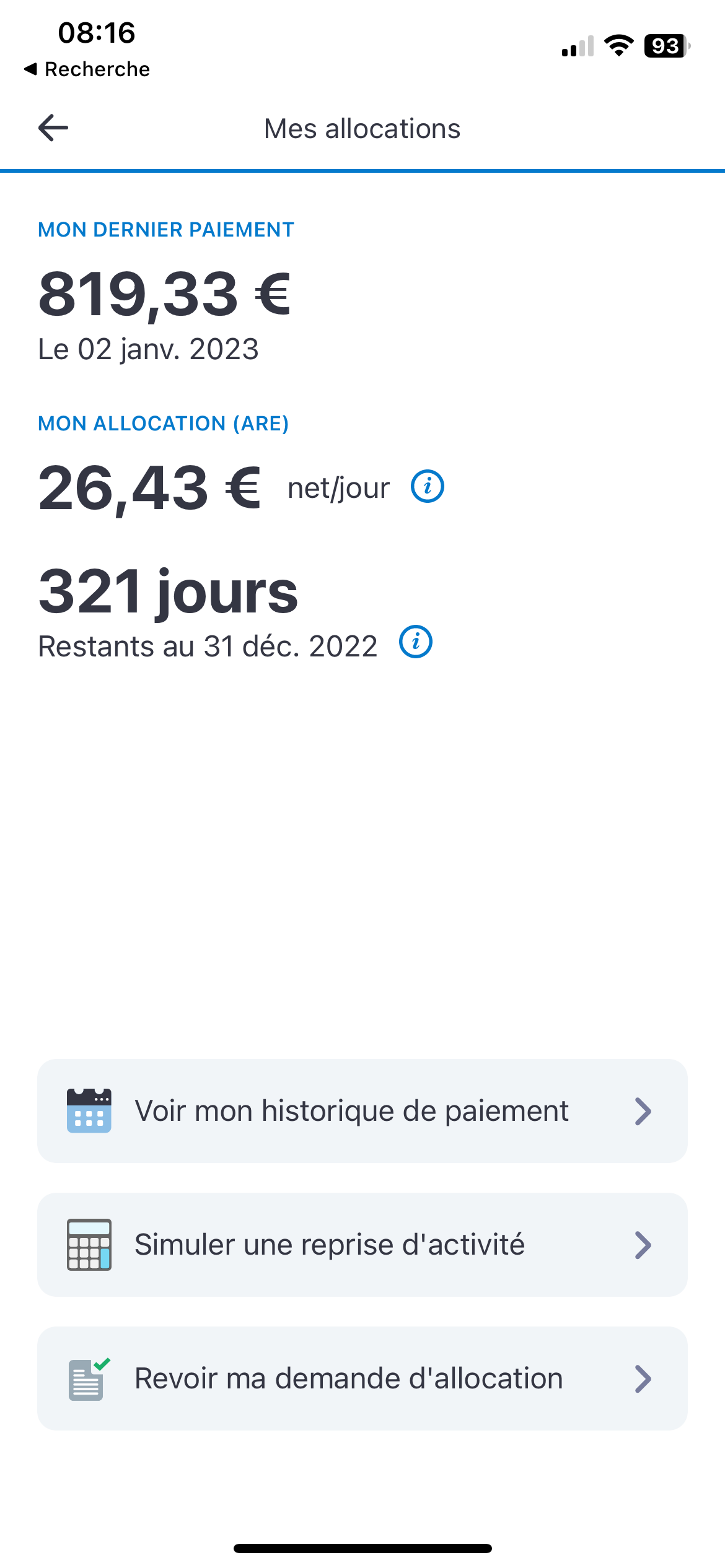Open Voir mon historique de paiement
This screenshot has height=1568, width=725.
(351, 1110)
